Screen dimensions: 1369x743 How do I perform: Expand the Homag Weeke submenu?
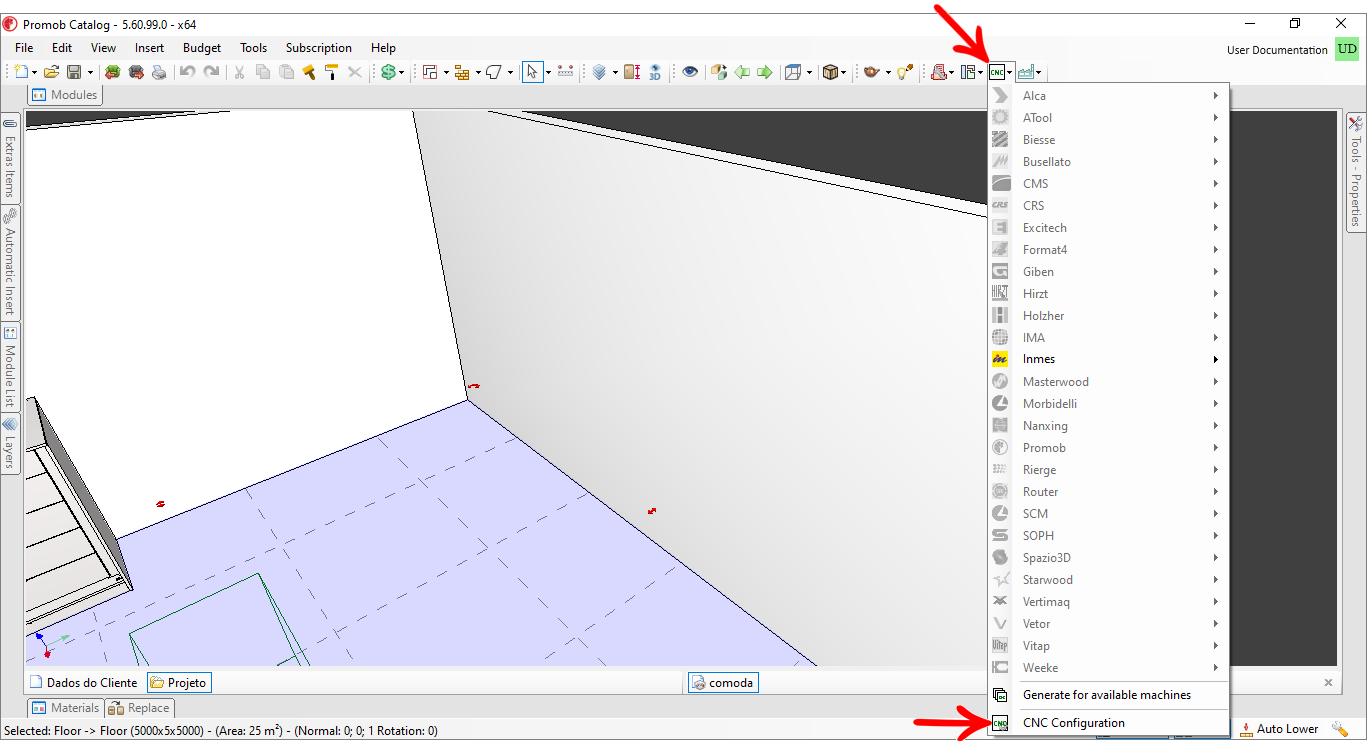click(1107, 668)
